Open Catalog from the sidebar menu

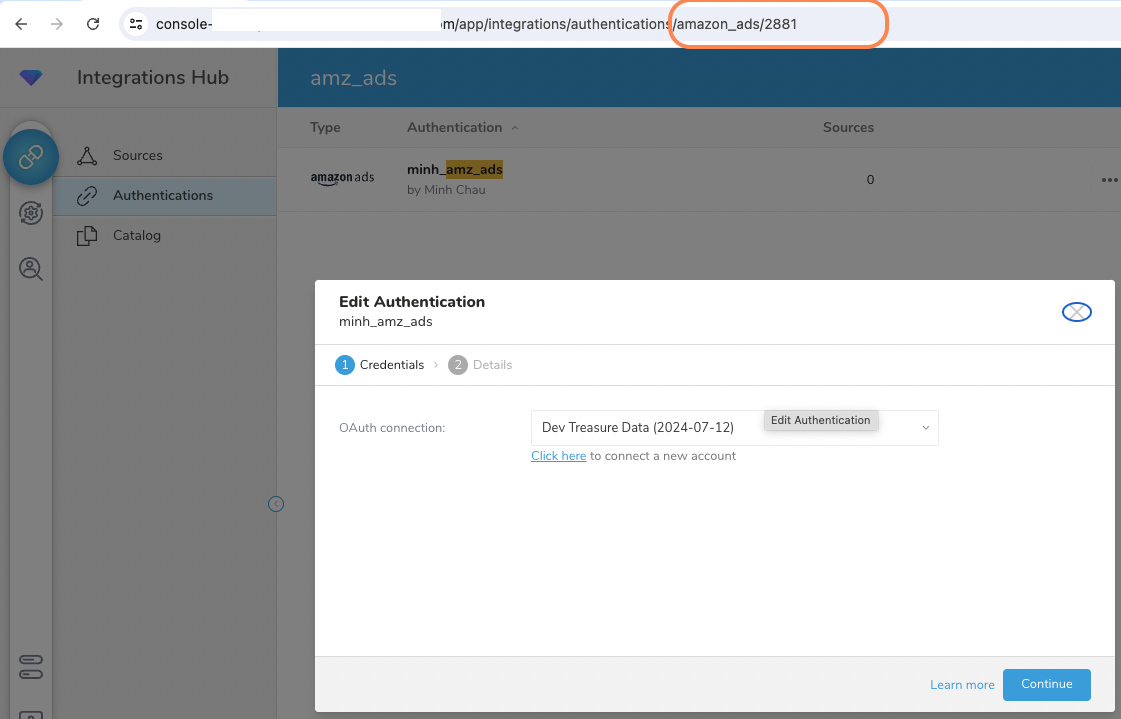tap(137, 236)
